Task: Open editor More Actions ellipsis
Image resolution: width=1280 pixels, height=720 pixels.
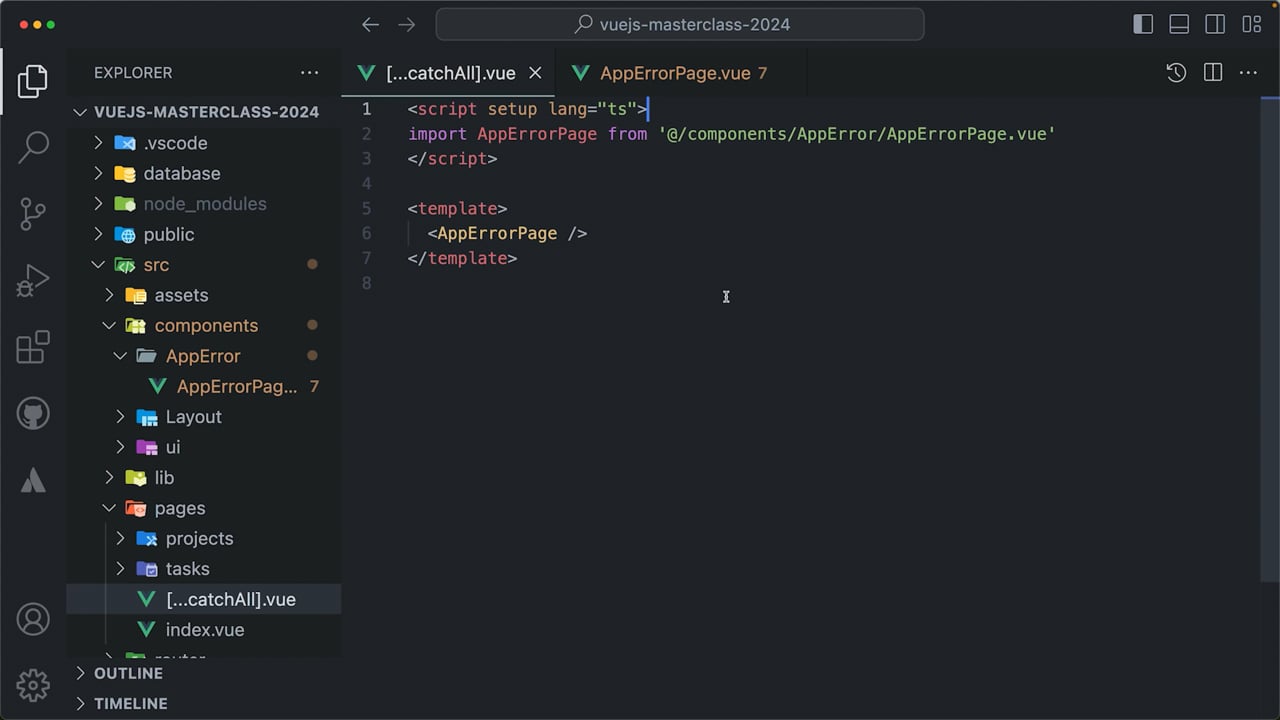Action: click(x=1248, y=73)
